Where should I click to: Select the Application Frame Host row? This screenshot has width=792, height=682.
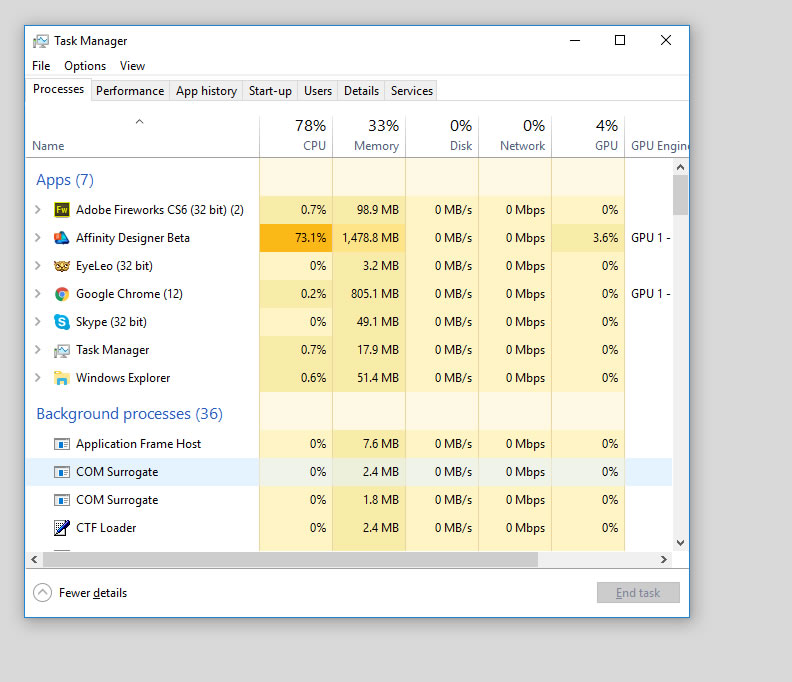(x=349, y=444)
